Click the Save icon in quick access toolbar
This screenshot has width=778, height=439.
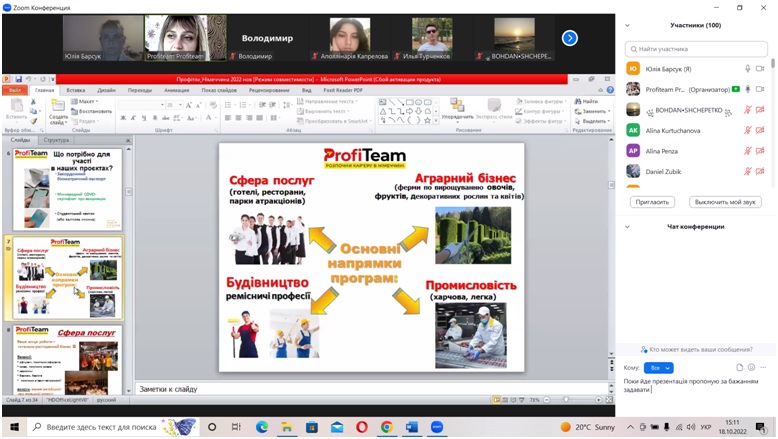pyautogui.click(x=18, y=79)
